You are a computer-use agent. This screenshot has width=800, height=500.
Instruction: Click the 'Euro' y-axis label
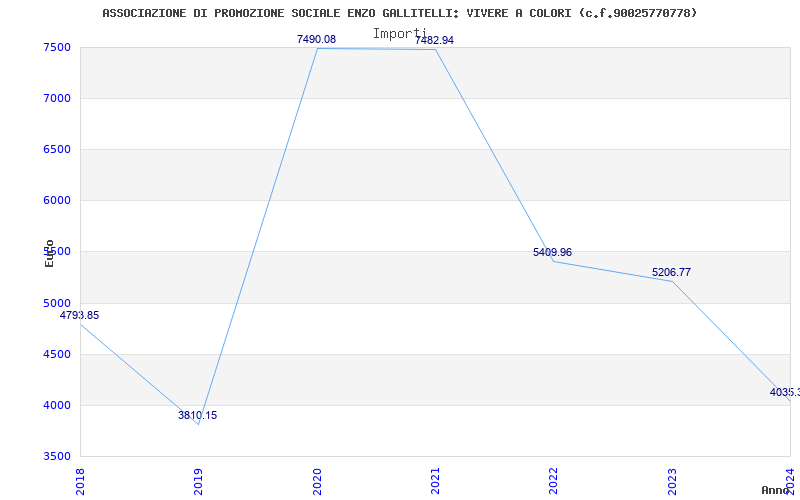pos(49,253)
